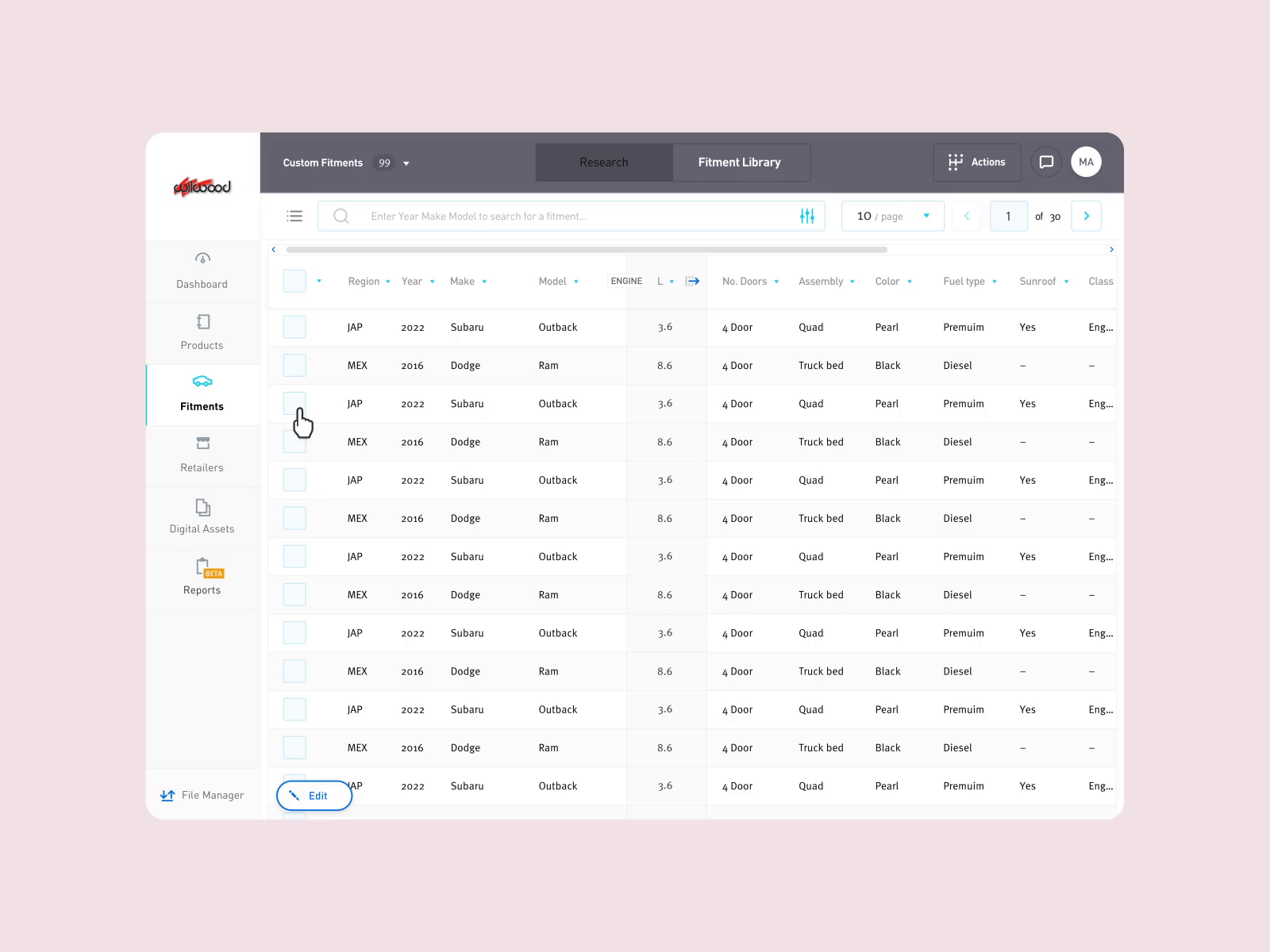Click the table scroll left arrow
This screenshot has height=952, width=1270.
click(x=274, y=249)
